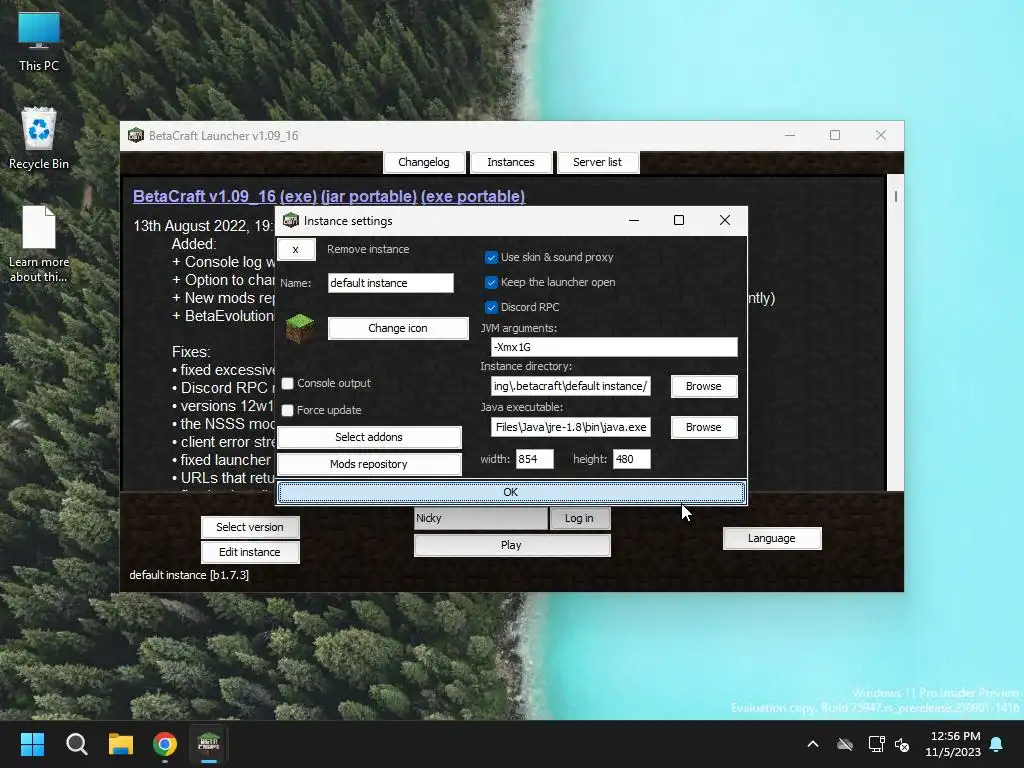The image size is (1024, 768).
Task: Toggle Use skin & sound proxy checkbox
Action: pos(491,257)
